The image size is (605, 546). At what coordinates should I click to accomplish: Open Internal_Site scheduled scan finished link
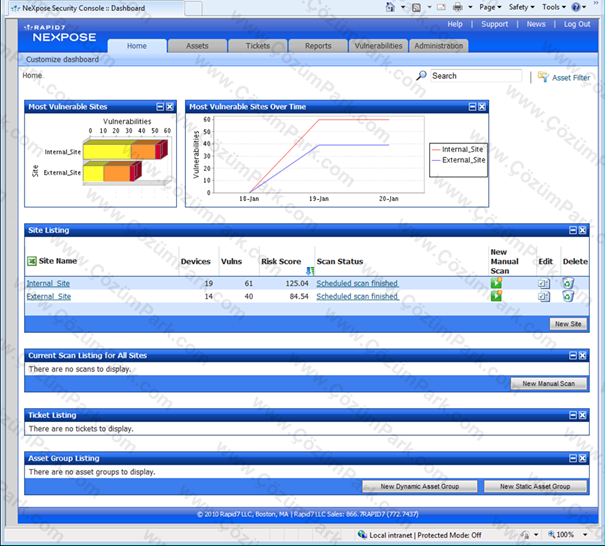pos(357,283)
